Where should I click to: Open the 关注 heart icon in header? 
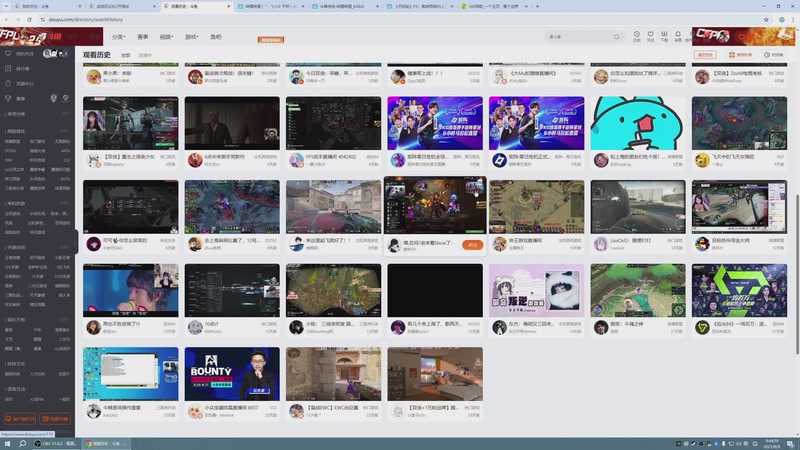coord(651,35)
